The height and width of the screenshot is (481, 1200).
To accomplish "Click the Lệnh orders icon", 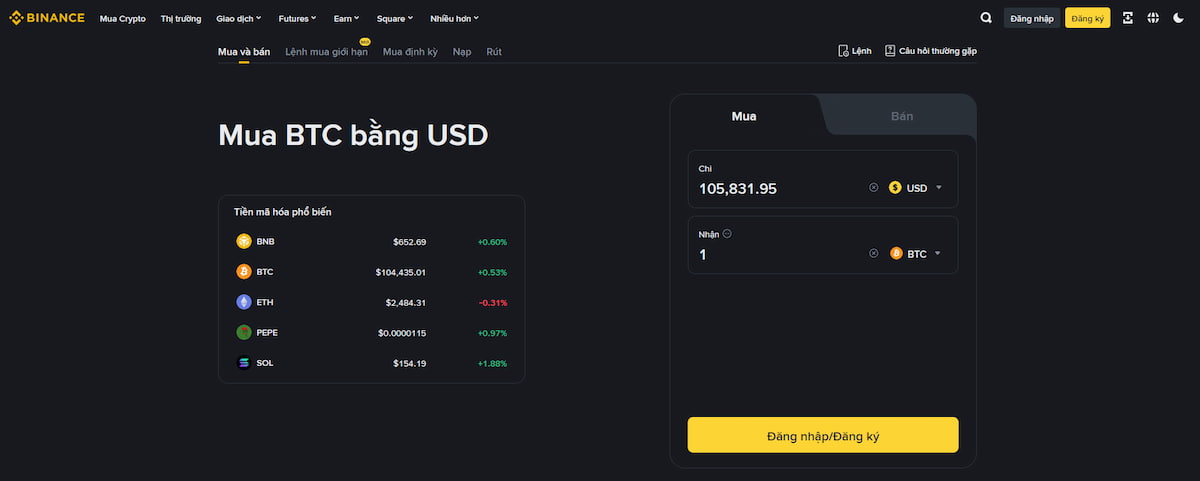I will [843, 50].
